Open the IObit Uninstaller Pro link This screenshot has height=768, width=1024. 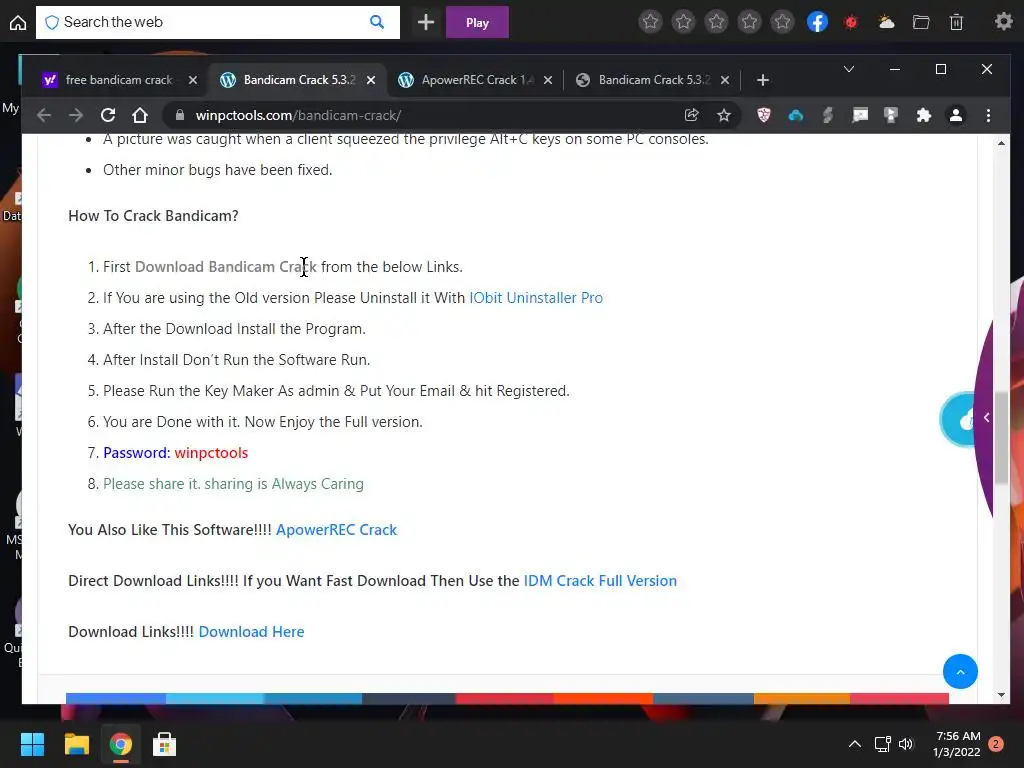click(536, 298)
